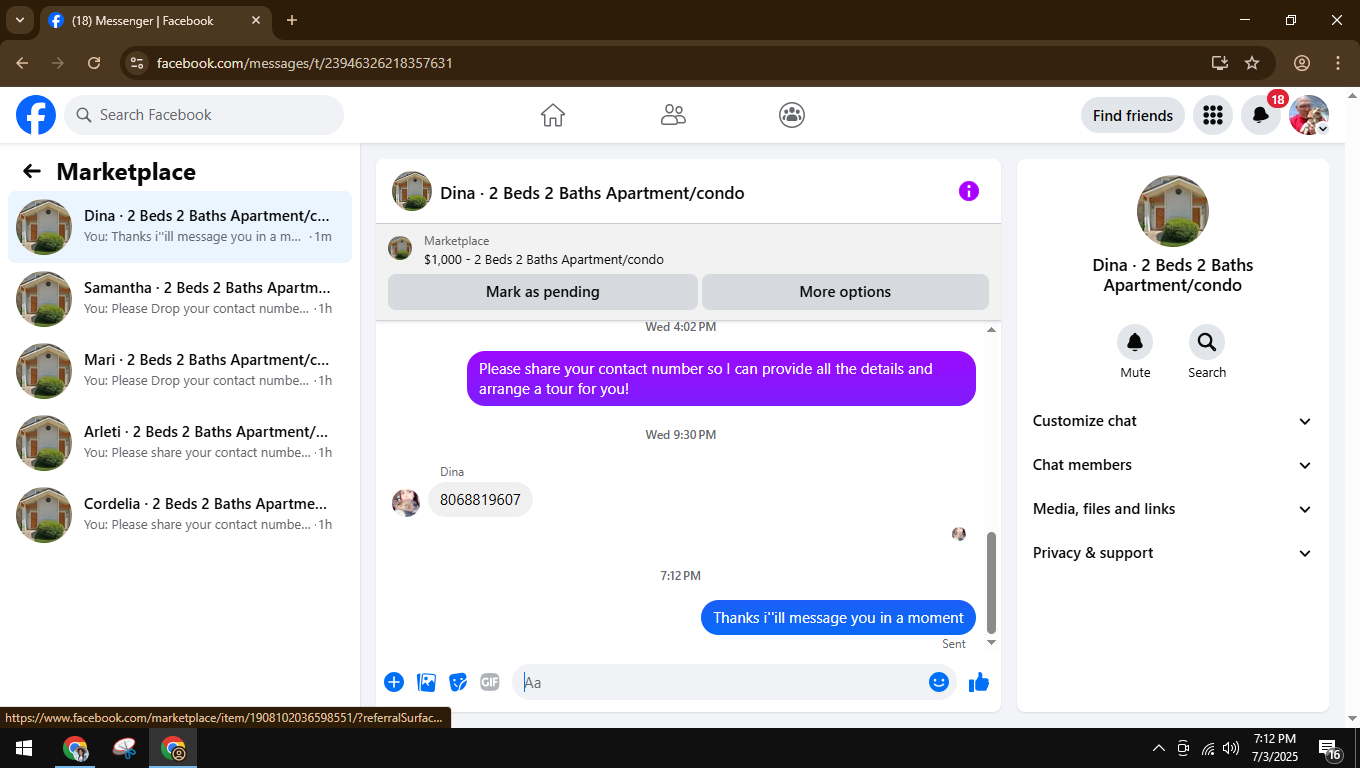The image size is (1360, 768).
Task: Open the volume speaker tray icon
Action: pyautogui.click(x=1231, y=748)
